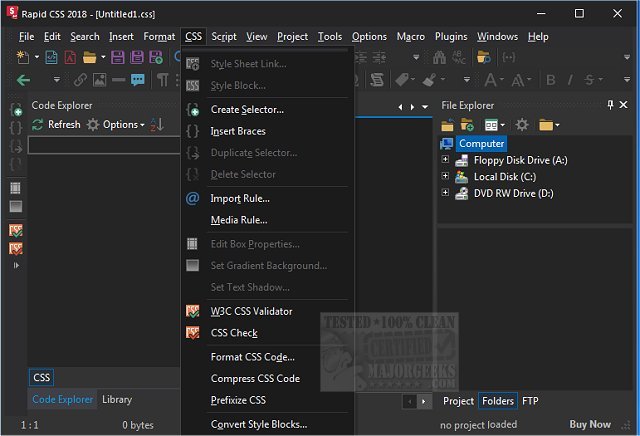The height and width of the screenshot is (436, 640).
Task: Click the File Explorer go-up folder icon
Action: click(x=447, y=125)
